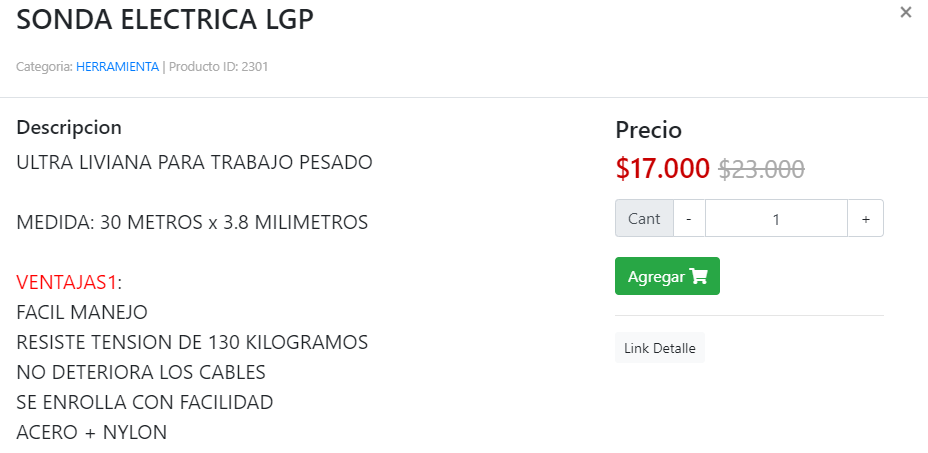The width and height of the screenshot is (928, 453).
Task: Add the product with Agregar button
Action: coord(668,276)
